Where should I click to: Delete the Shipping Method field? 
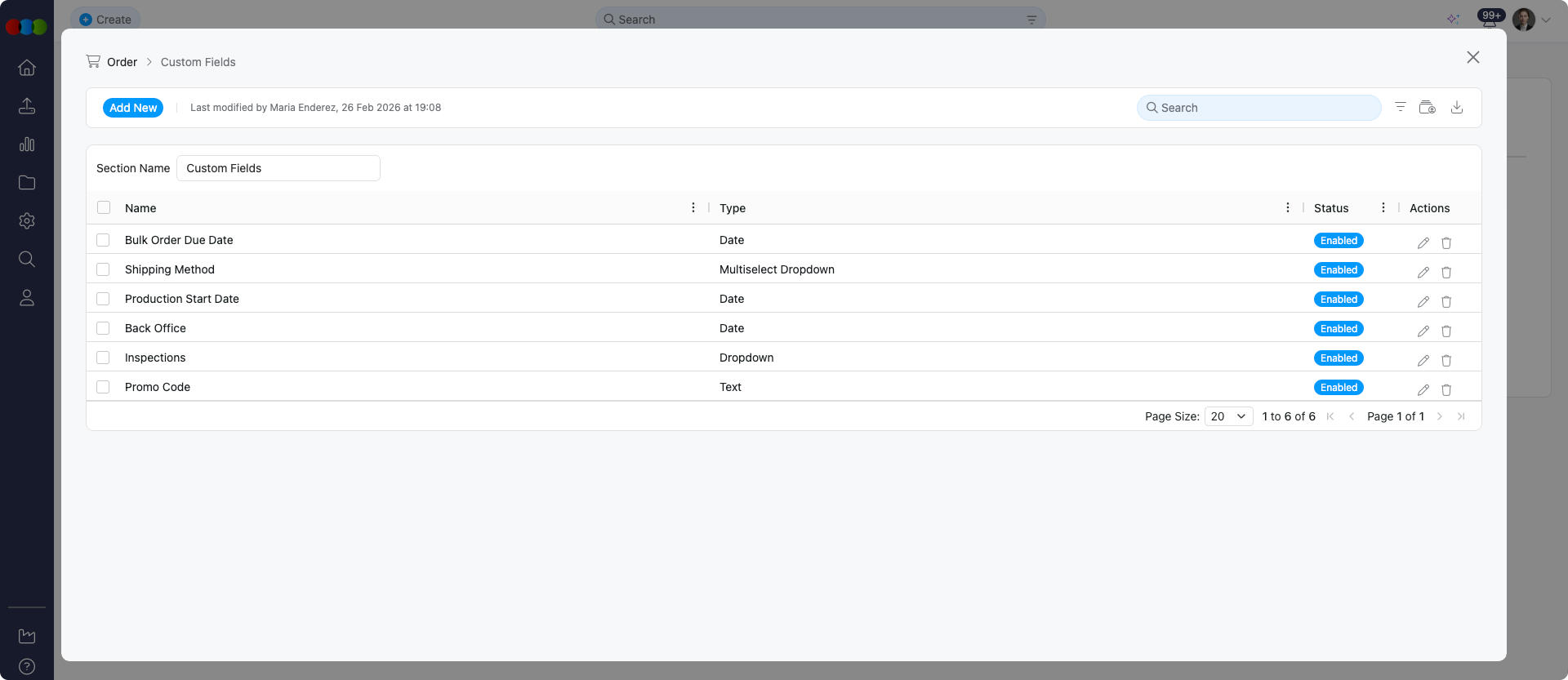(x=1446, y=273)
